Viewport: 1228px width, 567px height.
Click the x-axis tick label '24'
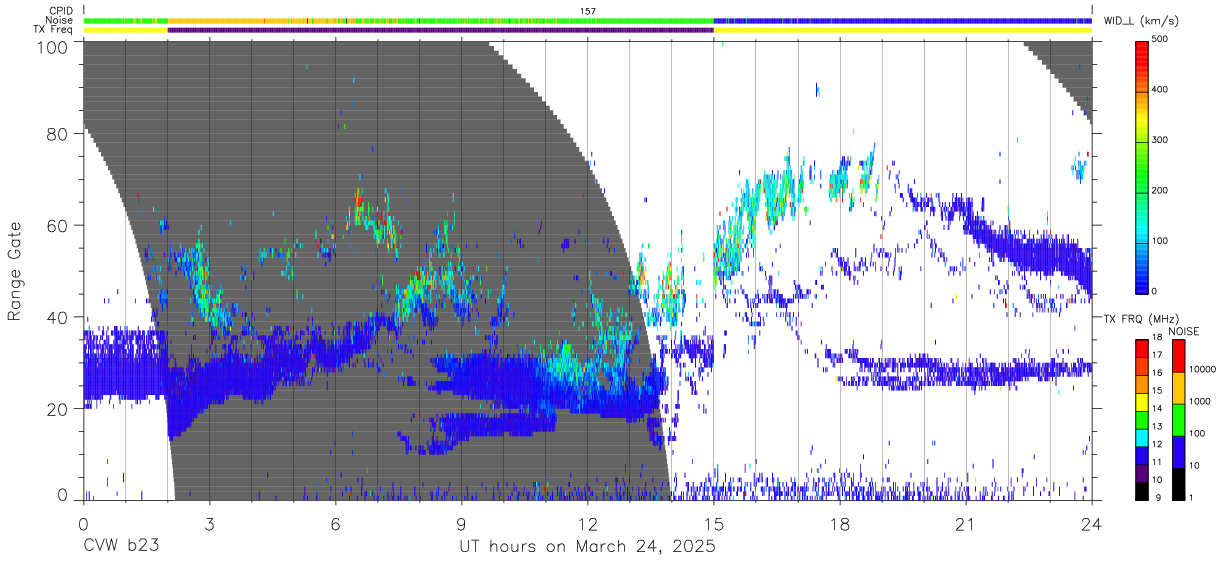pos(1092,524)
